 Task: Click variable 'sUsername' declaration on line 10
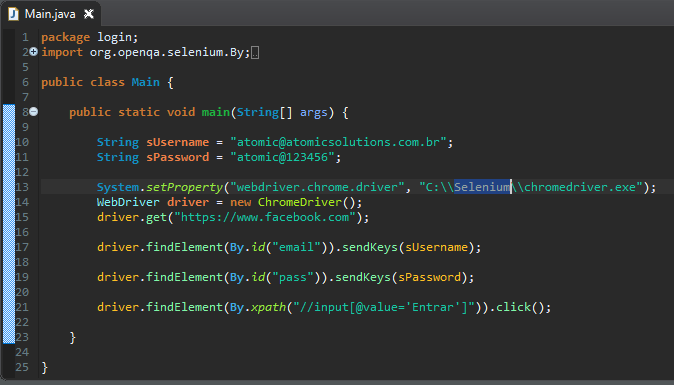click(178, 142)
